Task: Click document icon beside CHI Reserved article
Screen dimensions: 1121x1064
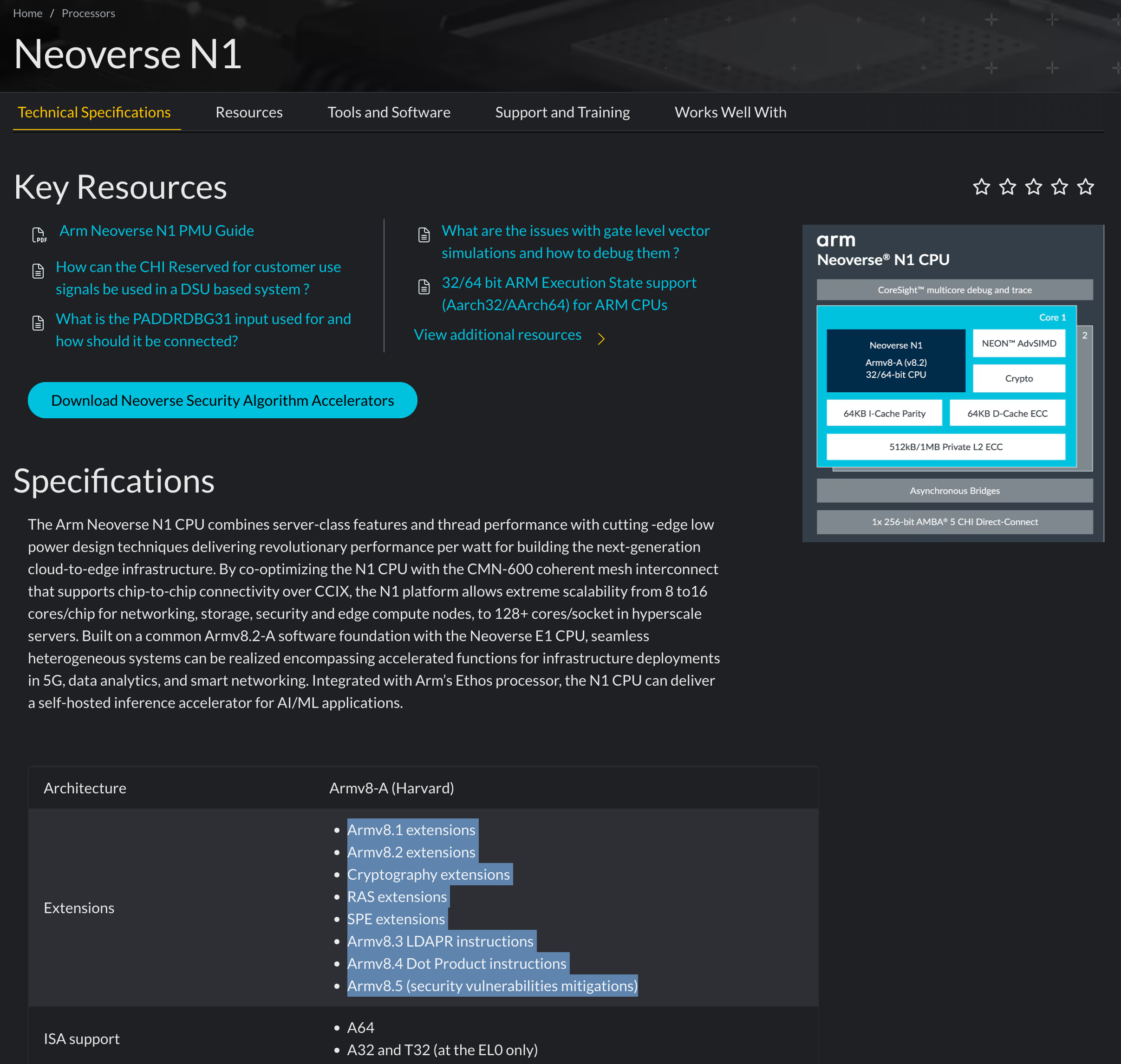Action: [38, 271]
